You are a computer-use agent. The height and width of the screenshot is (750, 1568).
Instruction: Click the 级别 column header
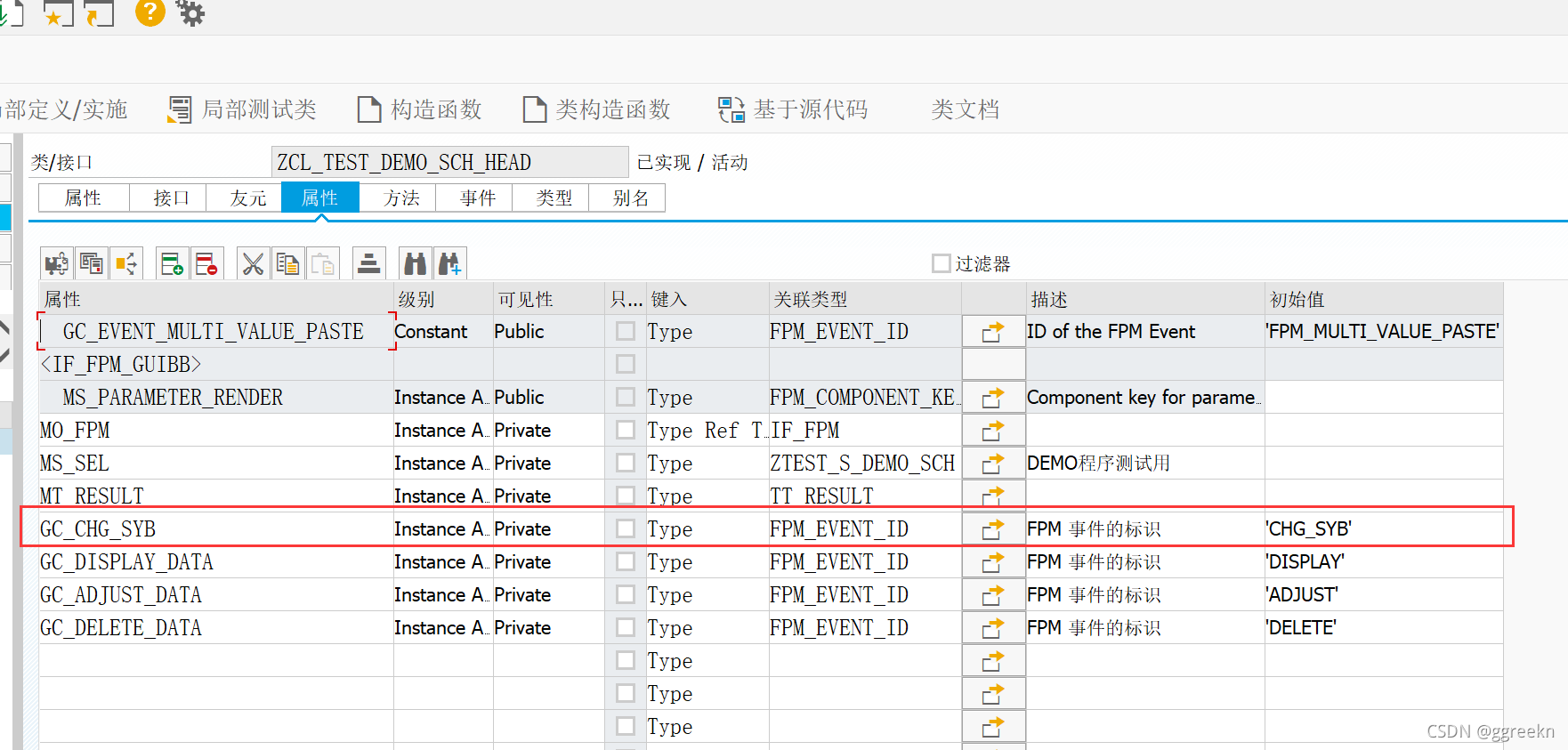[443, 299]
